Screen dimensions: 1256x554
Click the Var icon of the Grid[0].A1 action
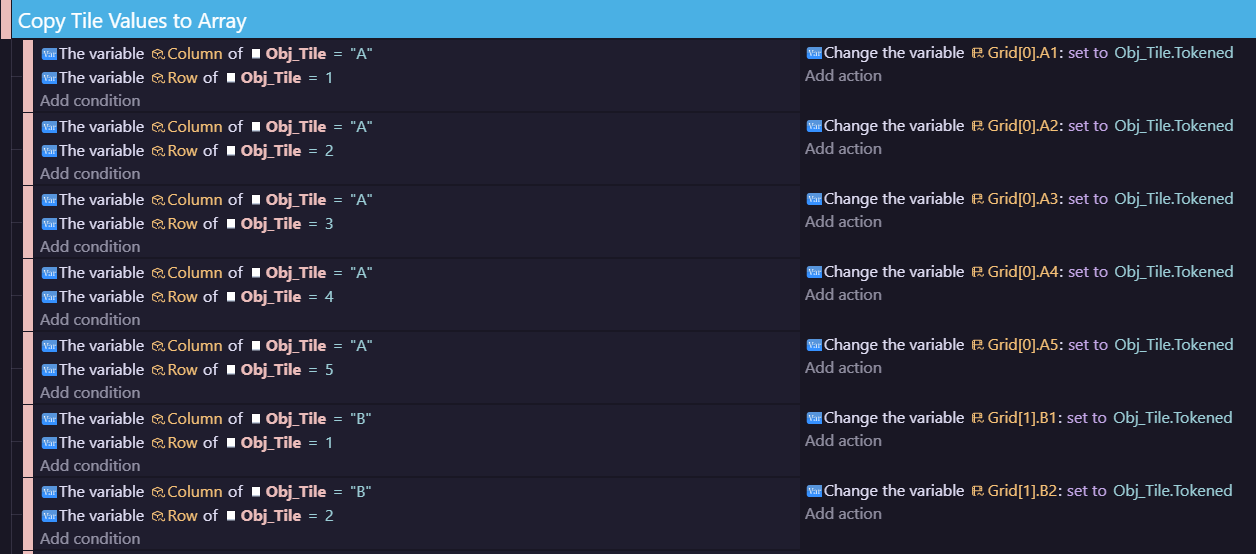click(814, 53)
